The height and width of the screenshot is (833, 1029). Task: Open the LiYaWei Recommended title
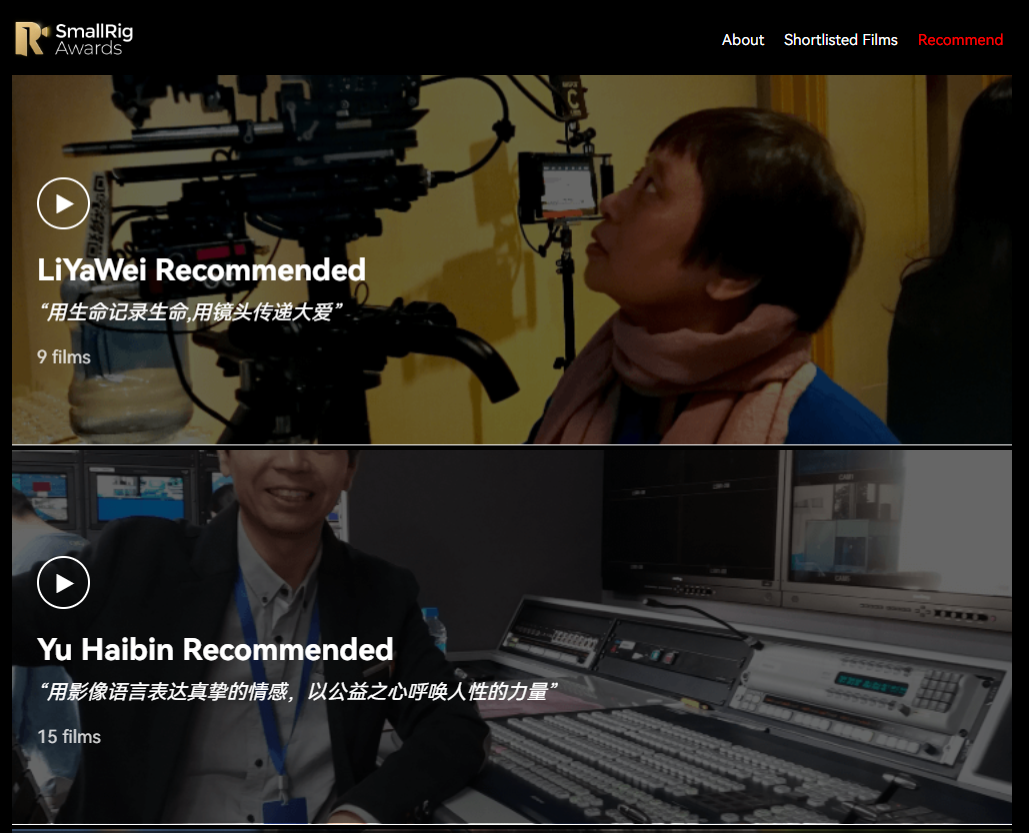coord(201,270)
